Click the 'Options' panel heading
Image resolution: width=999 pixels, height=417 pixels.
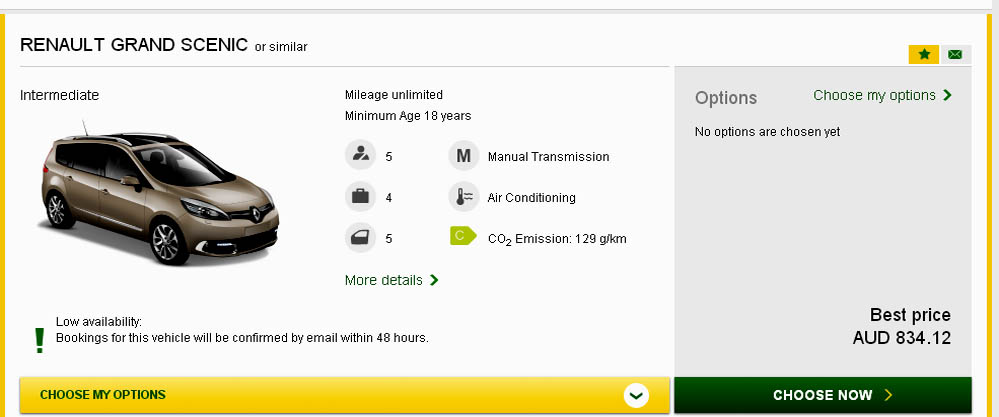[726, 98]
